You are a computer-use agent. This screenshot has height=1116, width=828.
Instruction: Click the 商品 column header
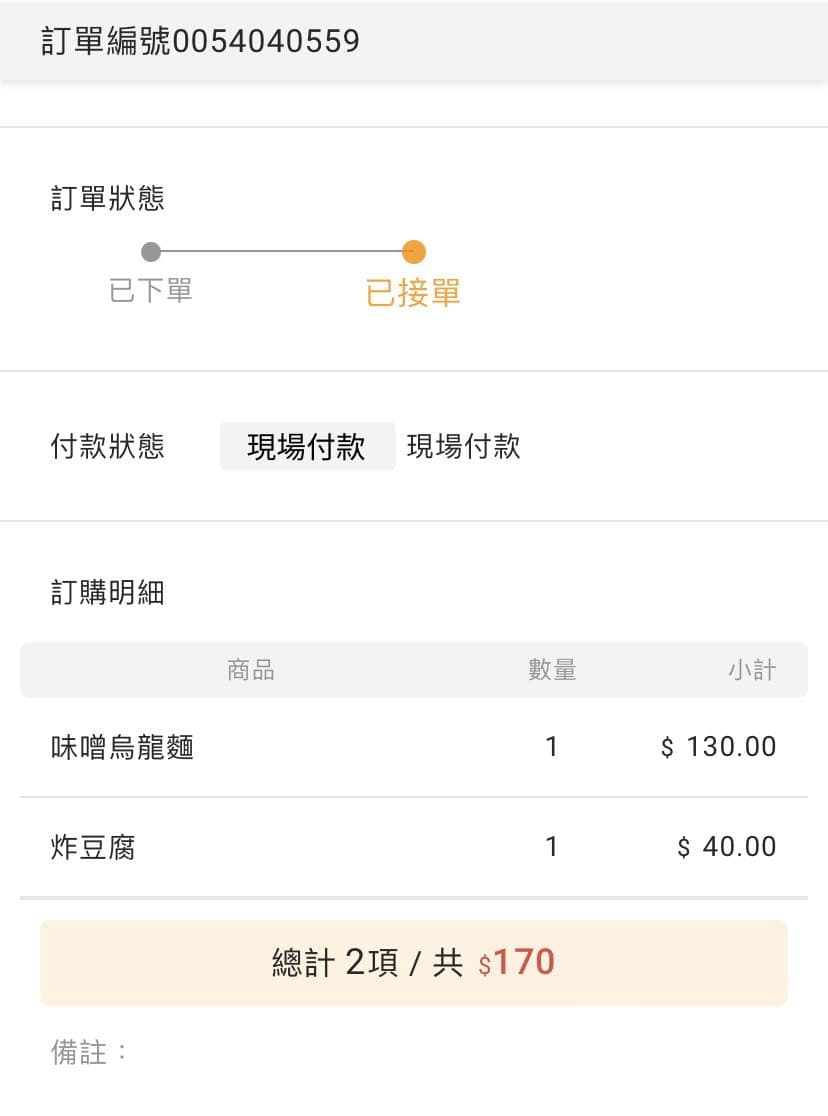coord(251,670)
